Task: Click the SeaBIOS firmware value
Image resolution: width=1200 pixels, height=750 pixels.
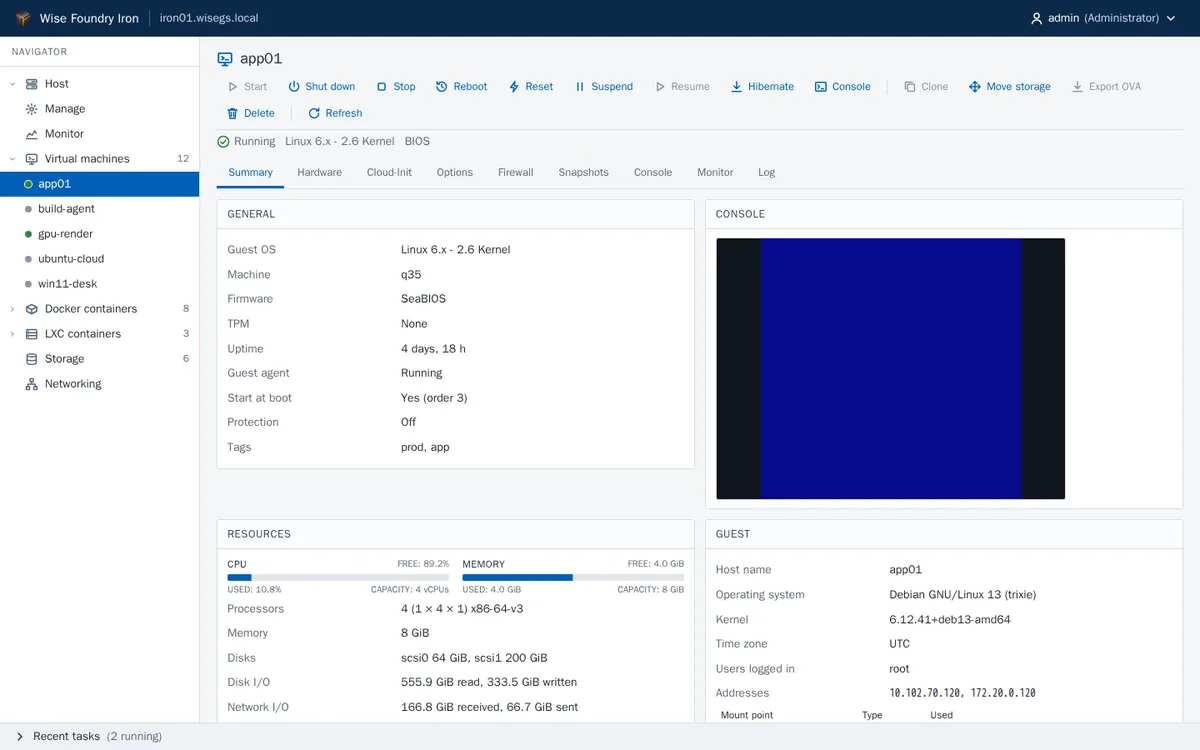Action: (x=423, y=299)
